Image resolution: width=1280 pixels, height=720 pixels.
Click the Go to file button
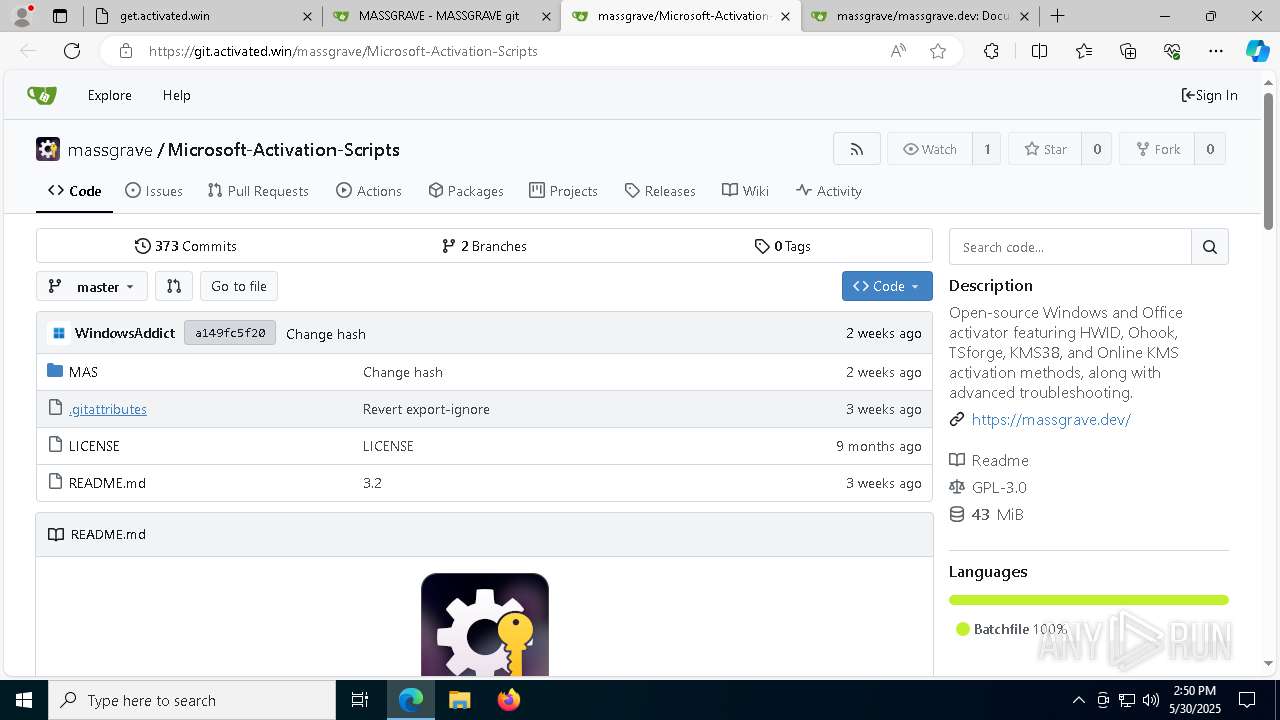click(x=239, y=286)
